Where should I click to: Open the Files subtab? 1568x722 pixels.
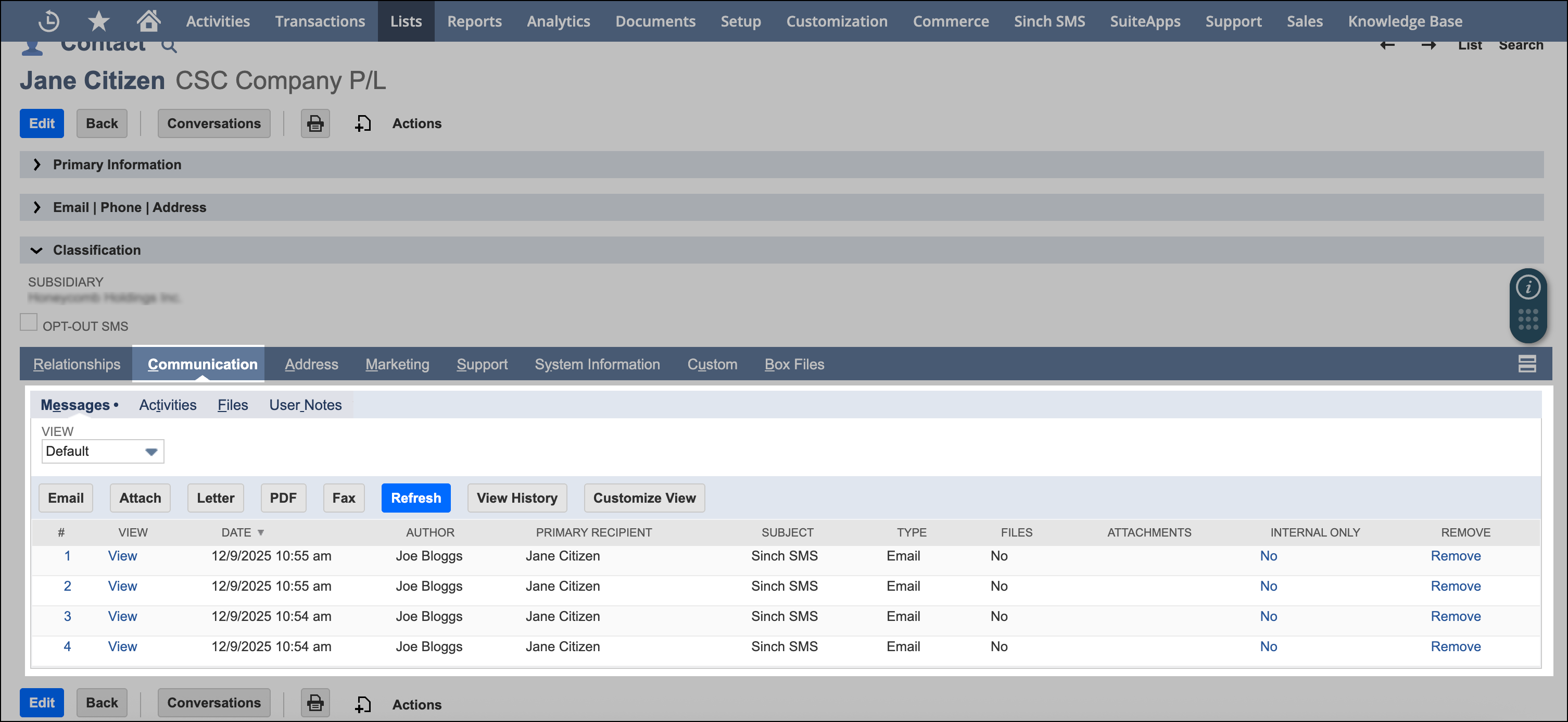233,405
